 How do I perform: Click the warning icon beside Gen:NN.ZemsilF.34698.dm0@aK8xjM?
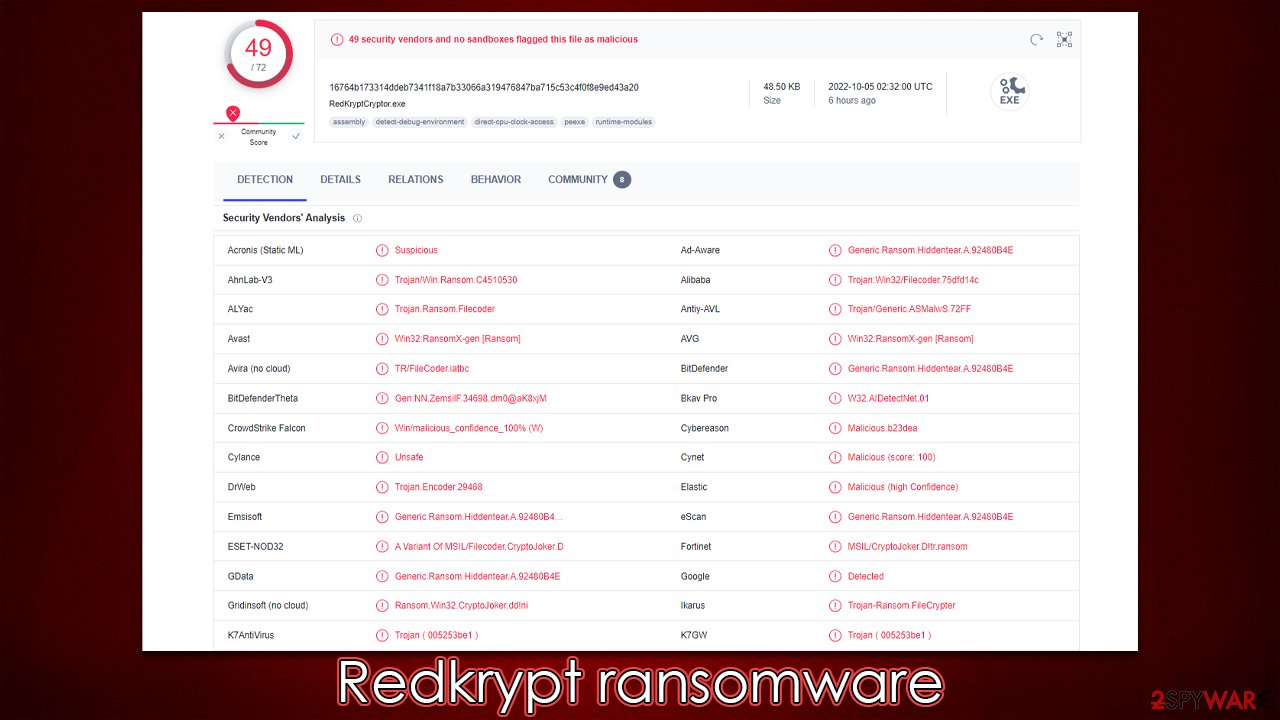point(382,398)
